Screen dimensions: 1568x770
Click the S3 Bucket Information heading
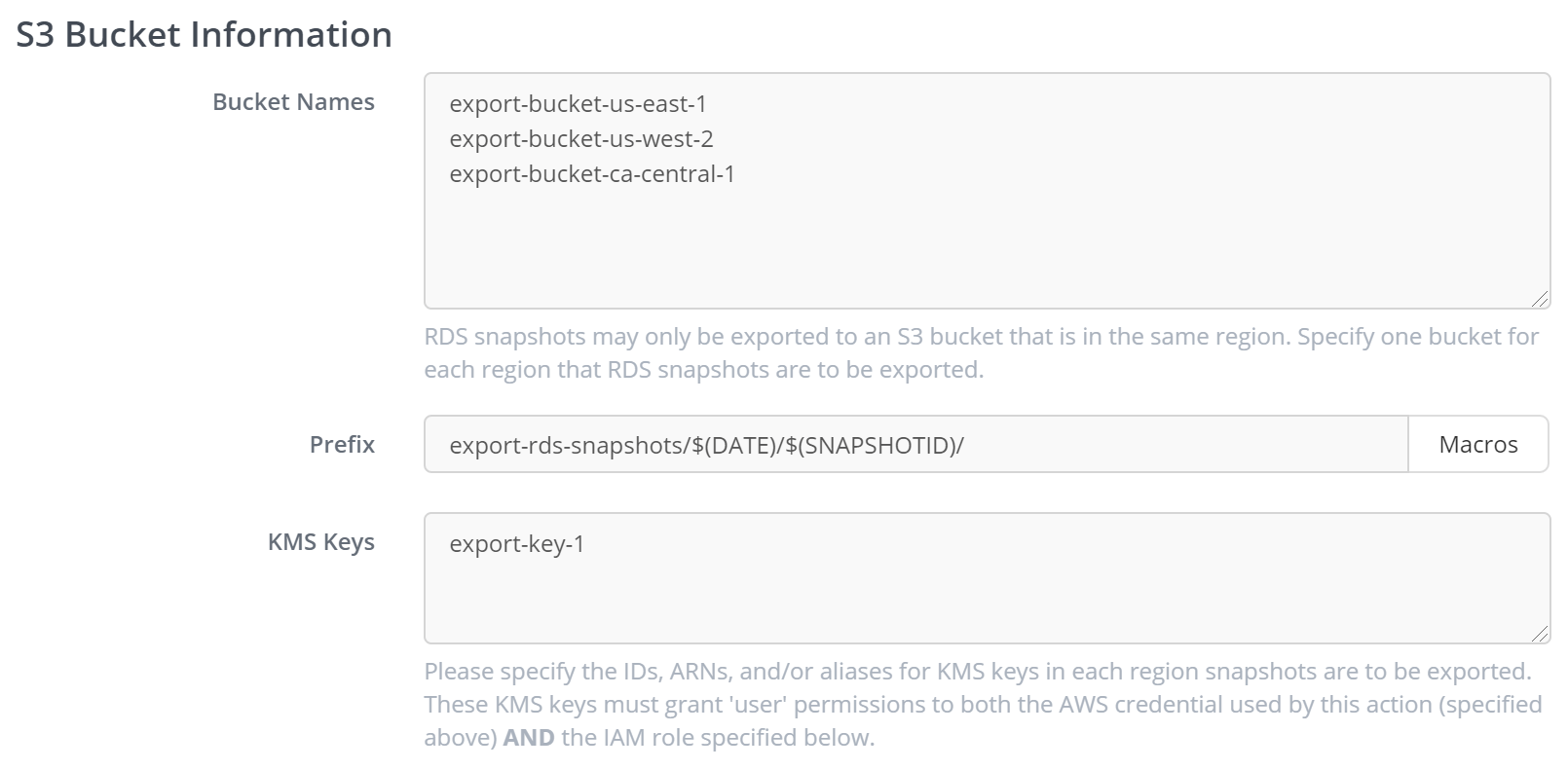pos(205,34)
